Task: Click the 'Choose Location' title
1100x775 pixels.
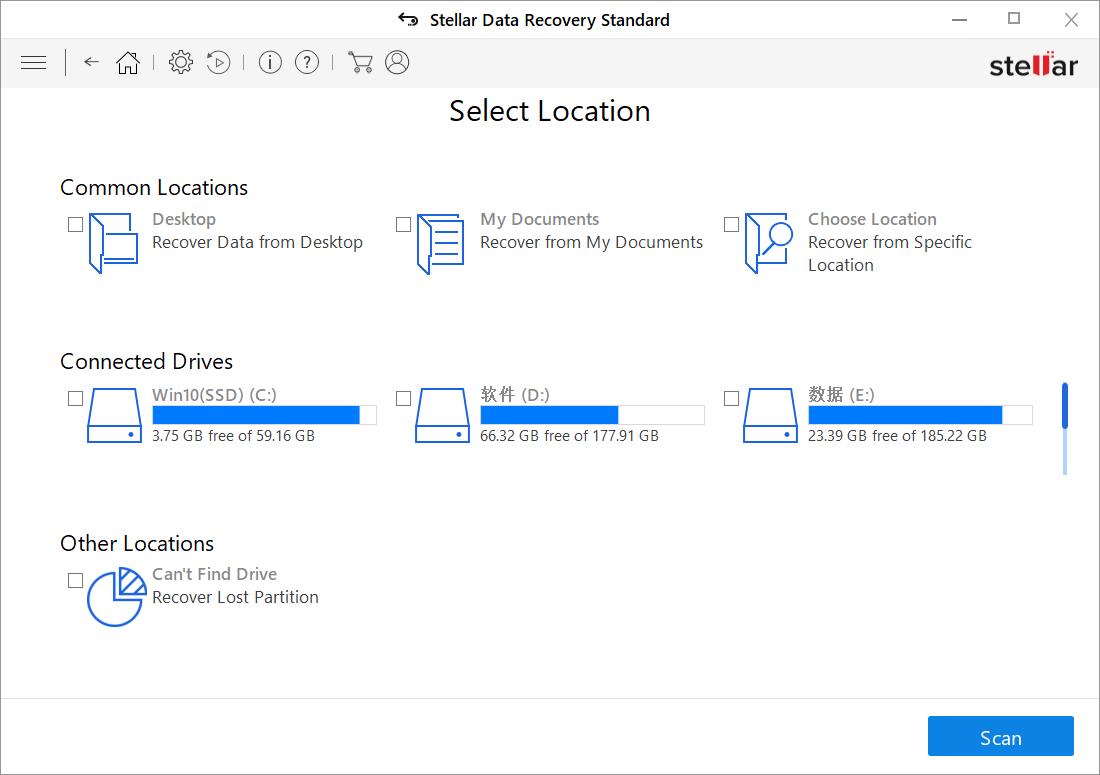Action: (x=872, y=219)
